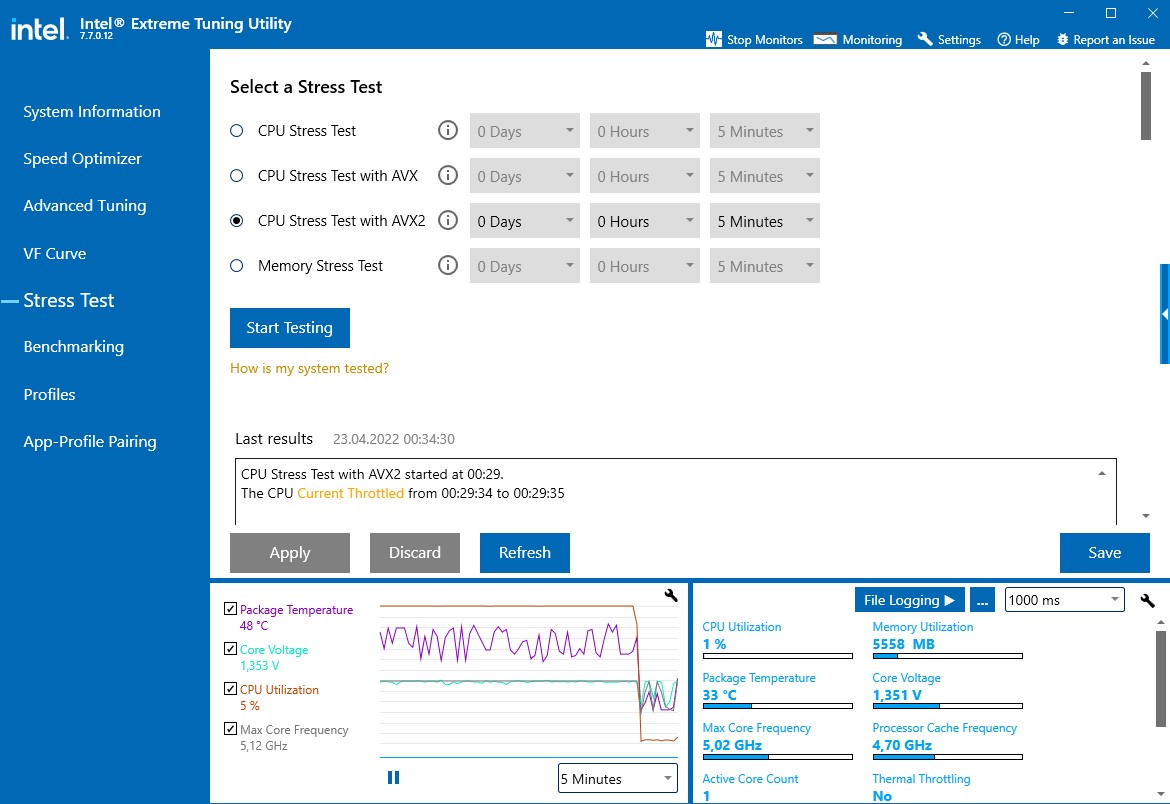1170x804 pixels.
Task: Uncheck the Package Temperature graph checkbox
Action: pyautogui.click(x=231, y=608)
